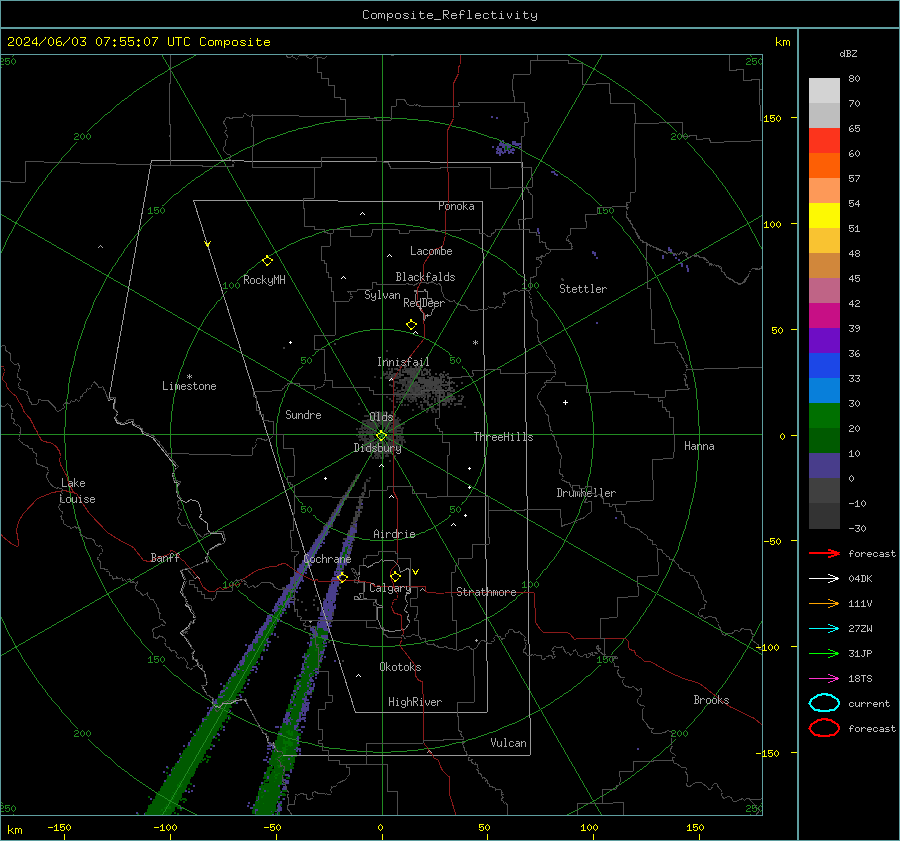Click the blue swatch below 36

tap(824, 365)
